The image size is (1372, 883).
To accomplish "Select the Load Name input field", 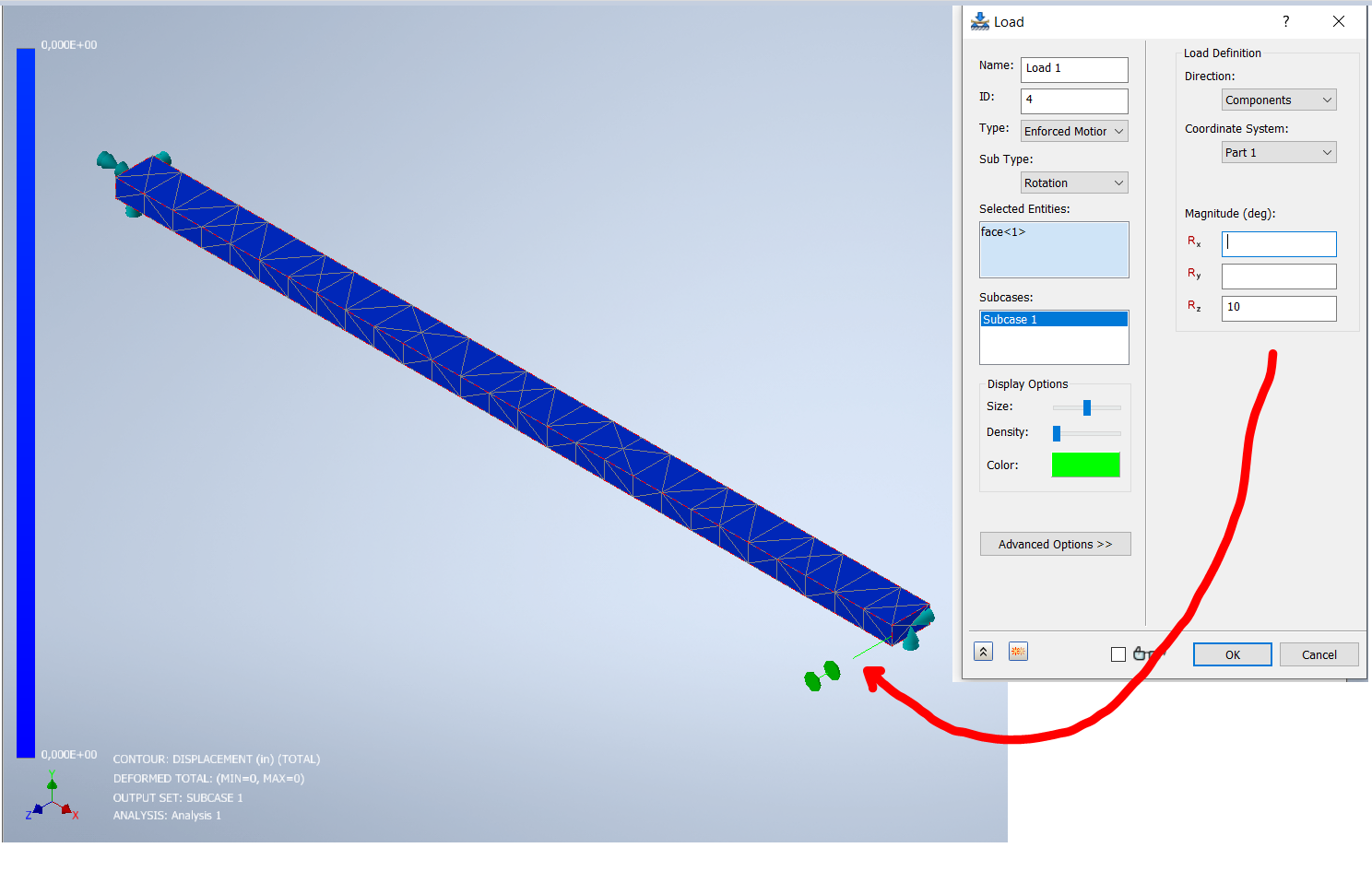I will tap(1073, 69).
